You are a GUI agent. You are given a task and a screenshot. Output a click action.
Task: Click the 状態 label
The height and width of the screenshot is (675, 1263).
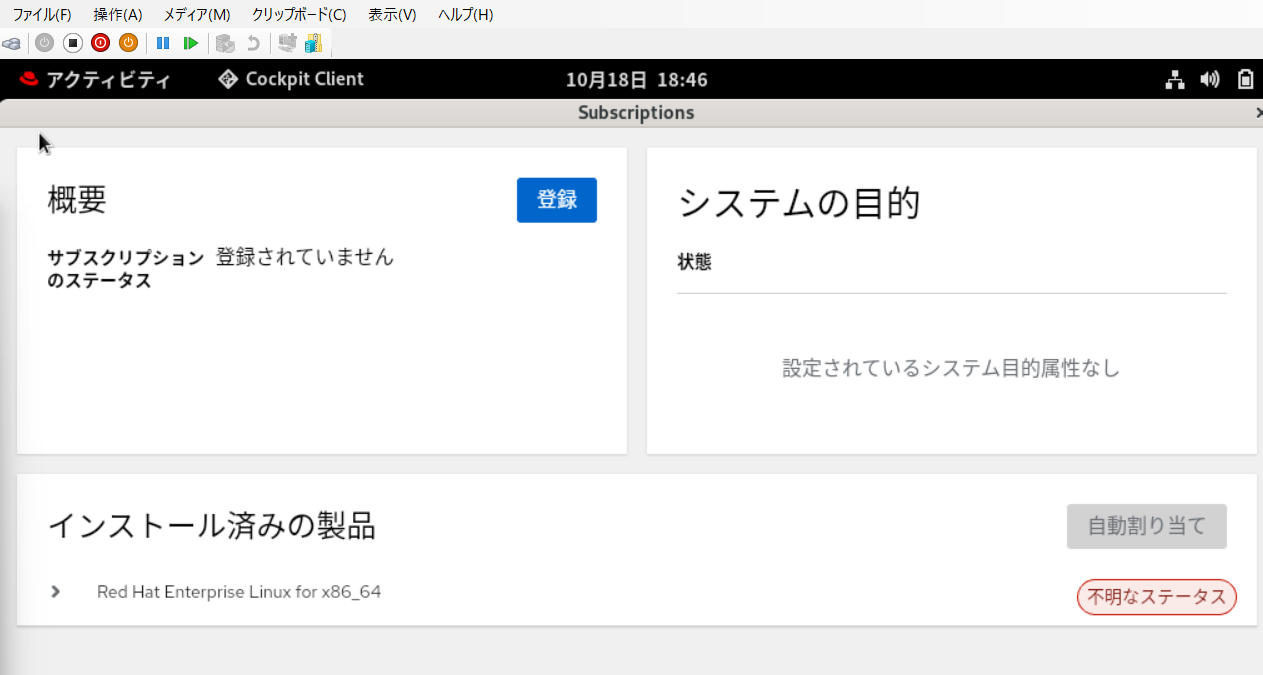click(x=694, y=262)
